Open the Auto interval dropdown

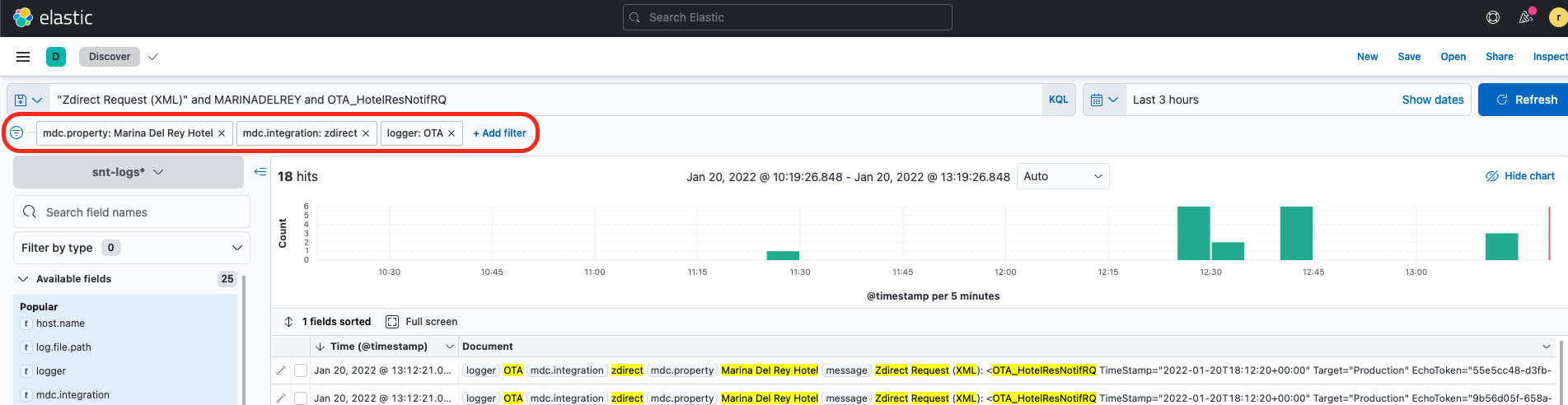tap(1063, 176)
